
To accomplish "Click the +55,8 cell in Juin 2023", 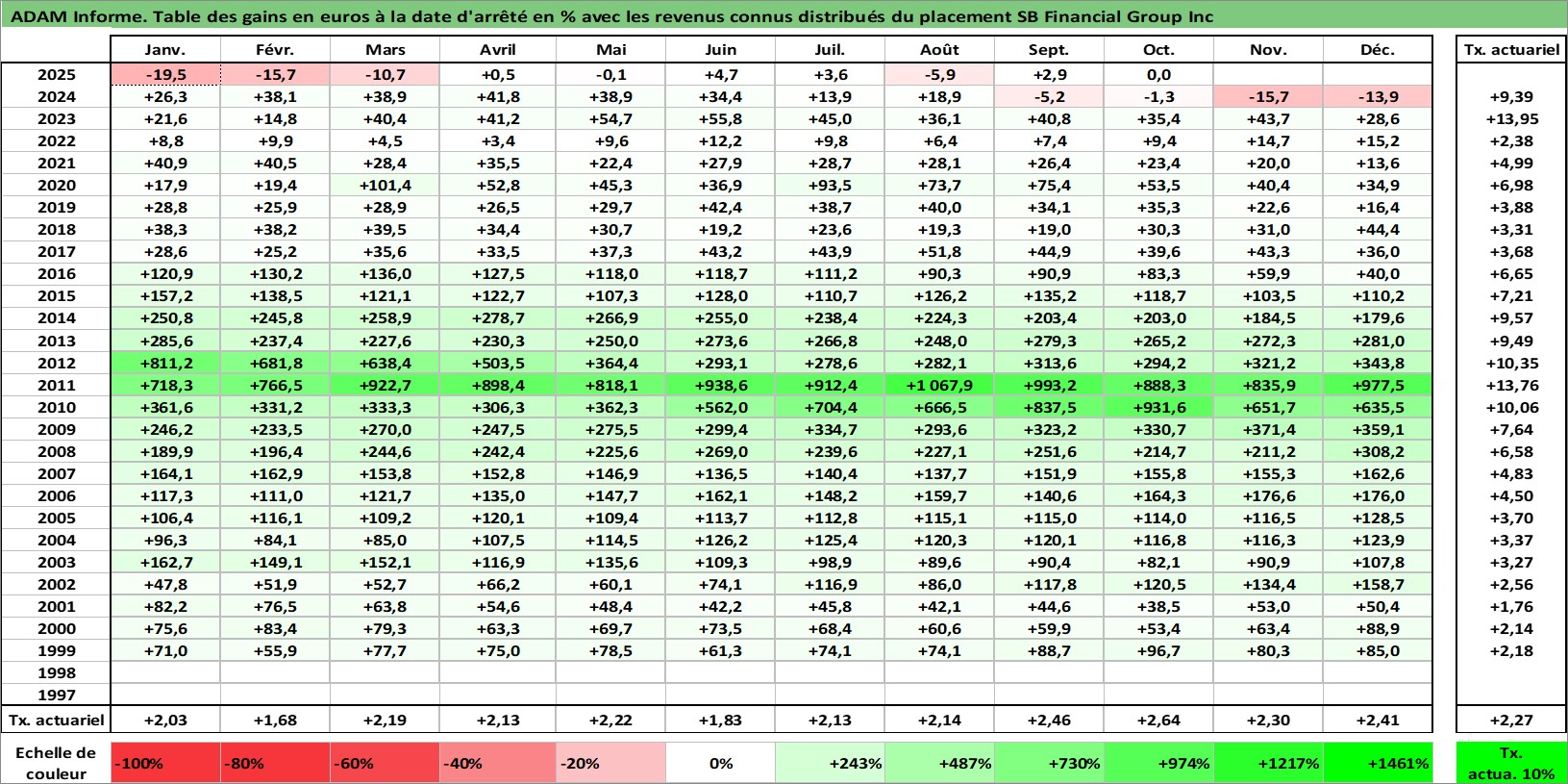I will pos(720,119).
